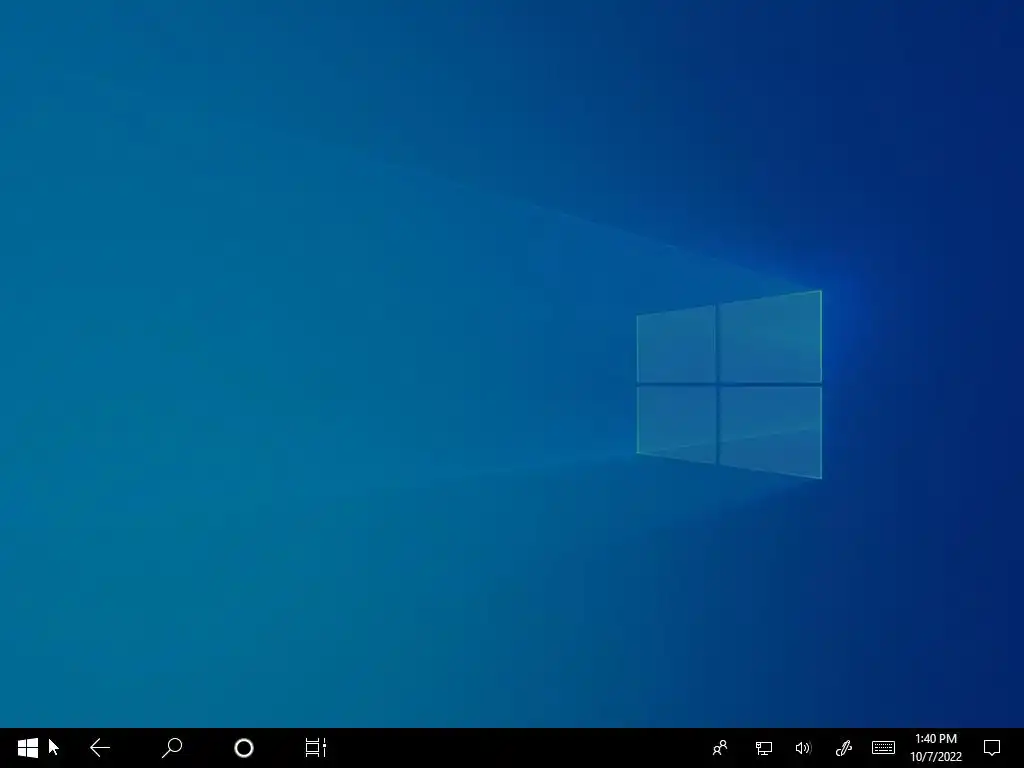Open the People icon in system tray
1024x768 pixels.
click(720, 748)
